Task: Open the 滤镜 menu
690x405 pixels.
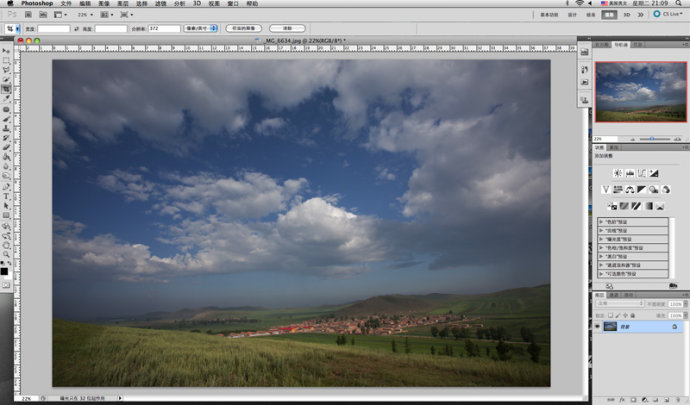Action: [x=161, y=4]
